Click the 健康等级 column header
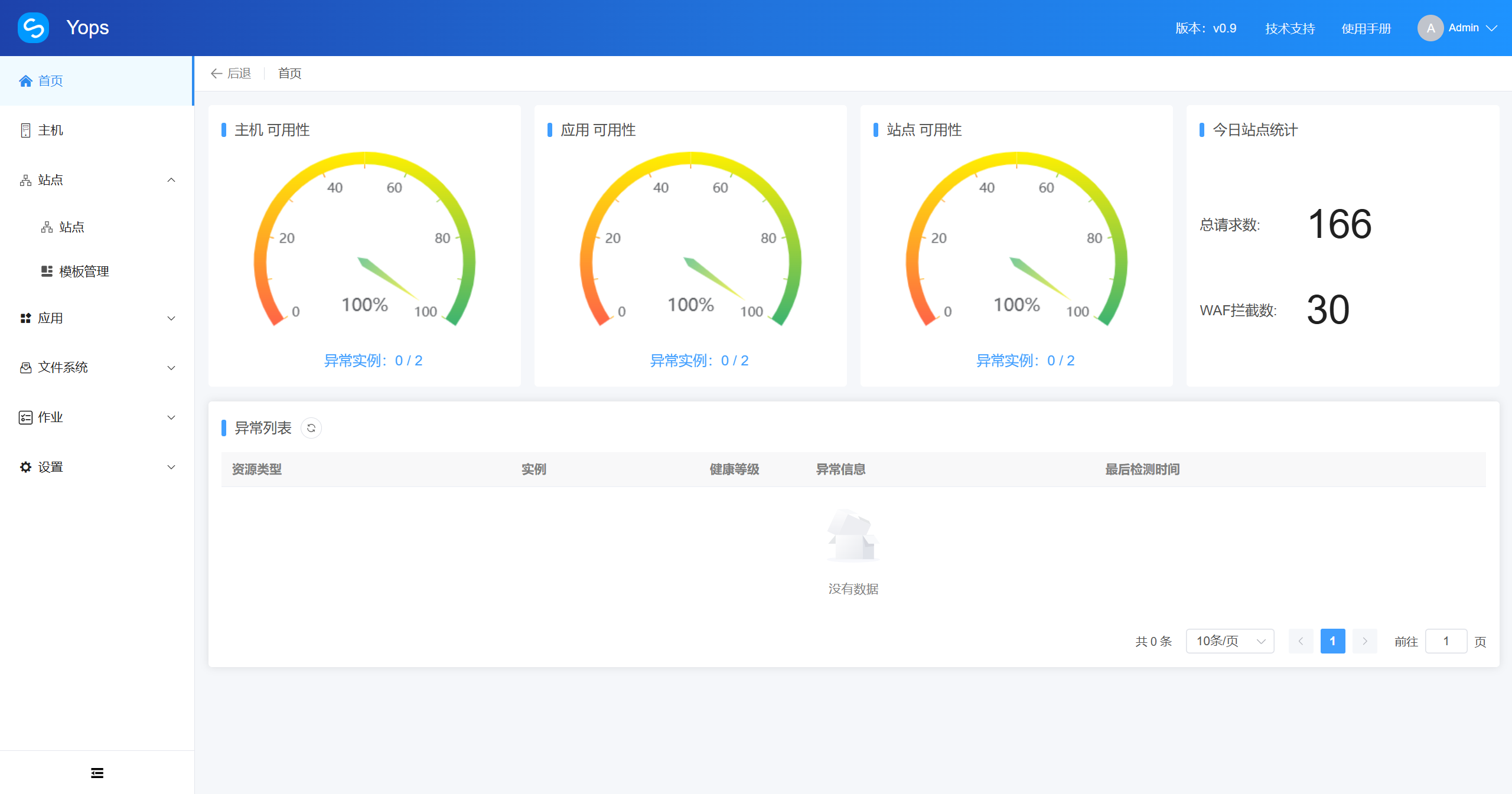This screenshot has width=1512, height=794. coord(734,469)
